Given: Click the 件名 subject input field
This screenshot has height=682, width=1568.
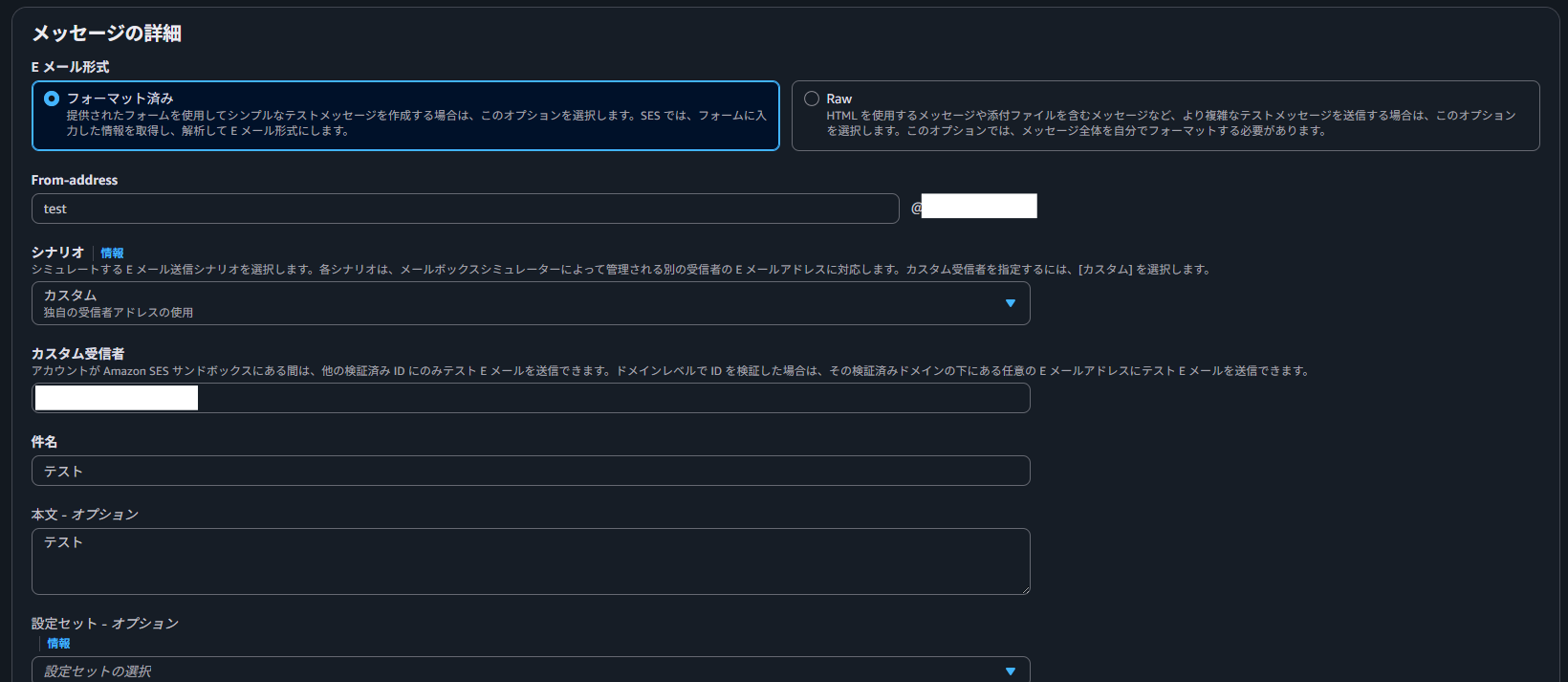Looking at the screenshot, I should point(531,471).
